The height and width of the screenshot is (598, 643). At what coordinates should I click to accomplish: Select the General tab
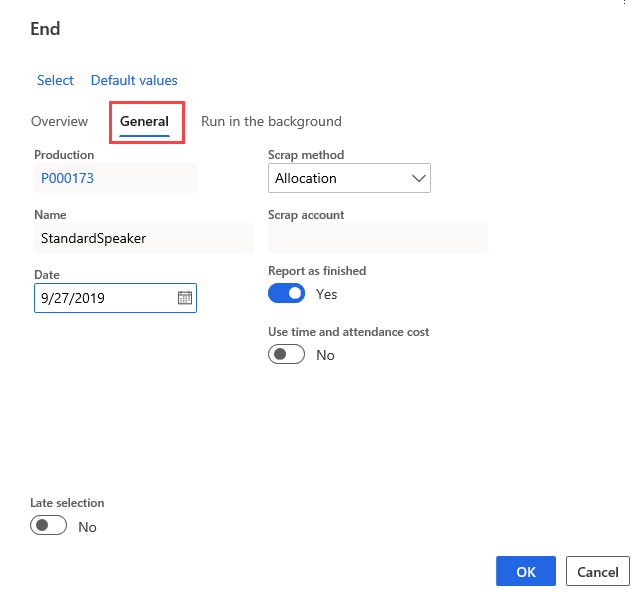144,121
